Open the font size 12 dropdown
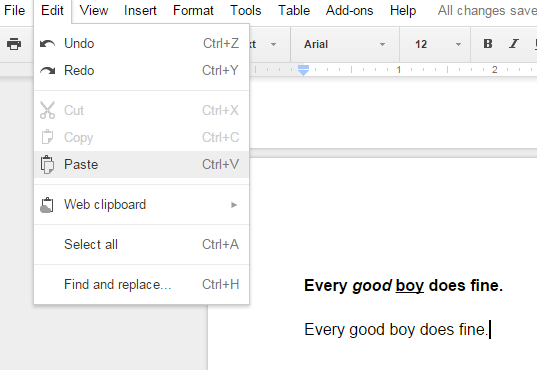 [x=435, y=44]
